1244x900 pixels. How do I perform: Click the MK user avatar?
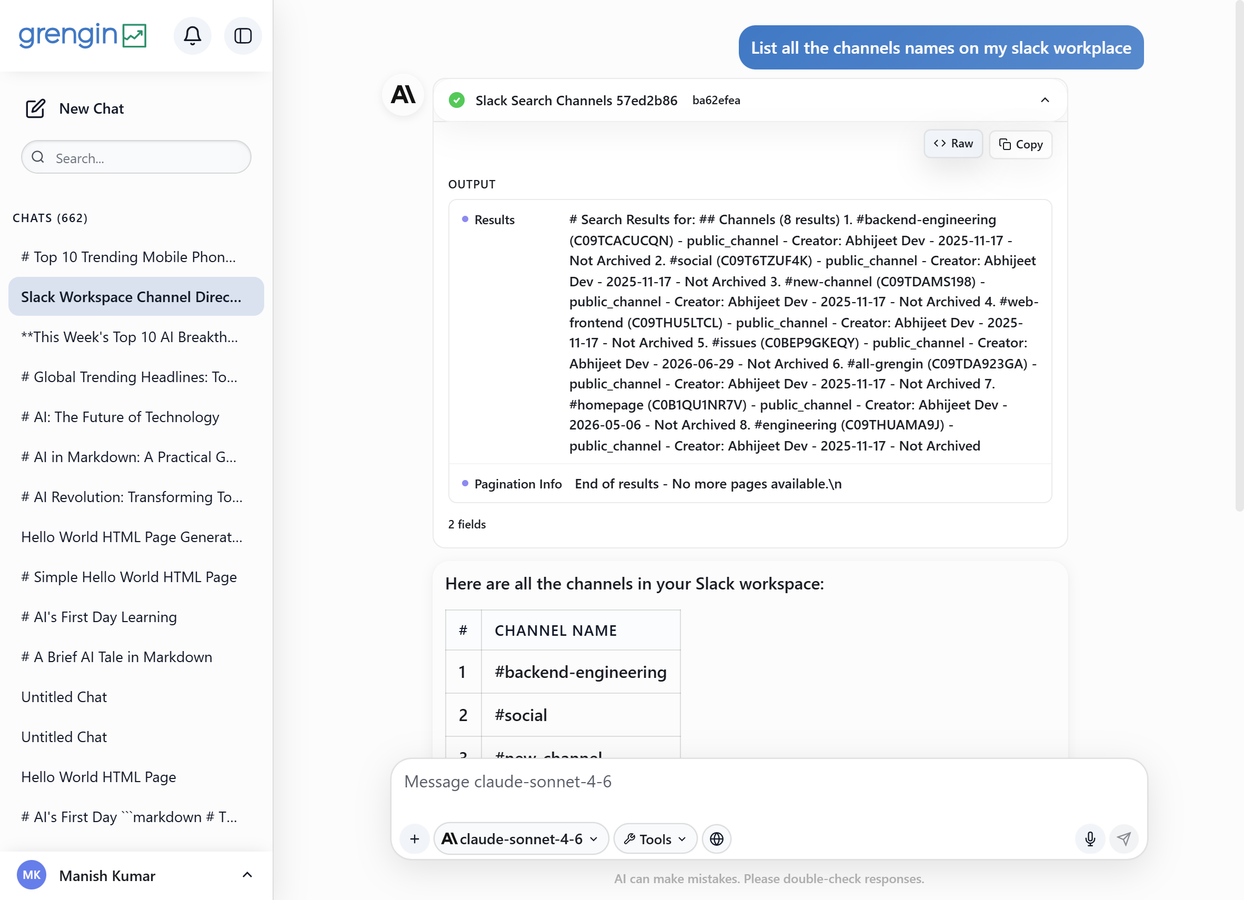point(32,875)
